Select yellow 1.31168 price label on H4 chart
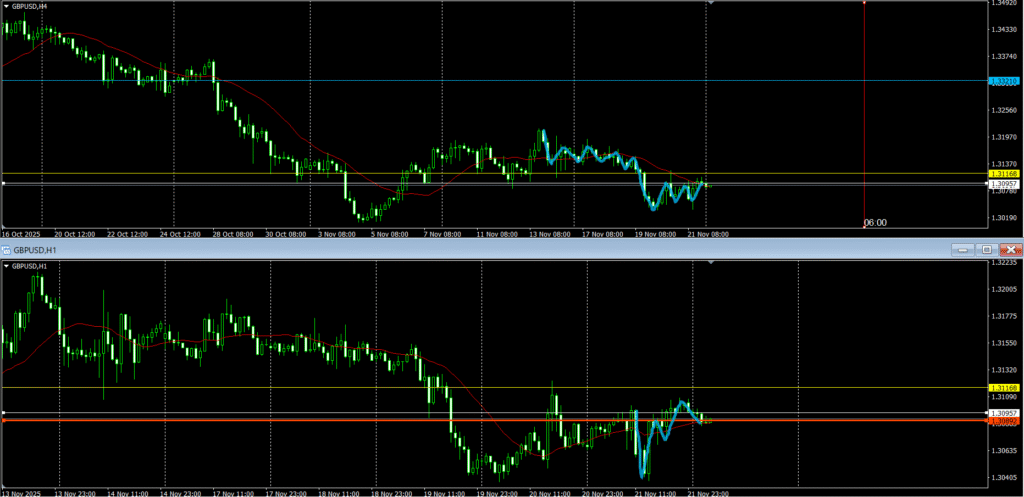The image size is (1024, 497). tap(1003, 174)
